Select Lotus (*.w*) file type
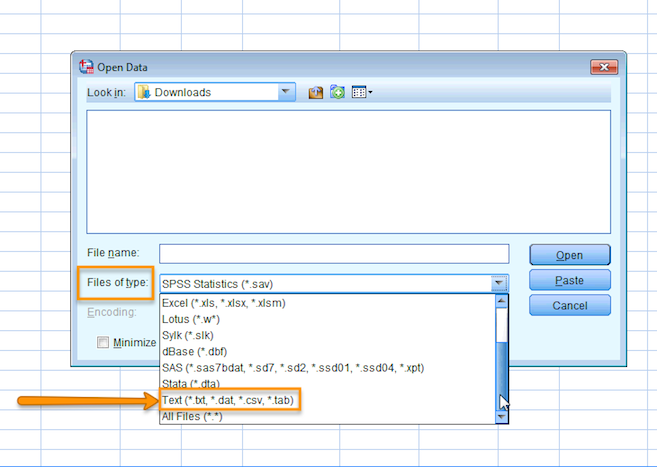 [x=327, y=319]
